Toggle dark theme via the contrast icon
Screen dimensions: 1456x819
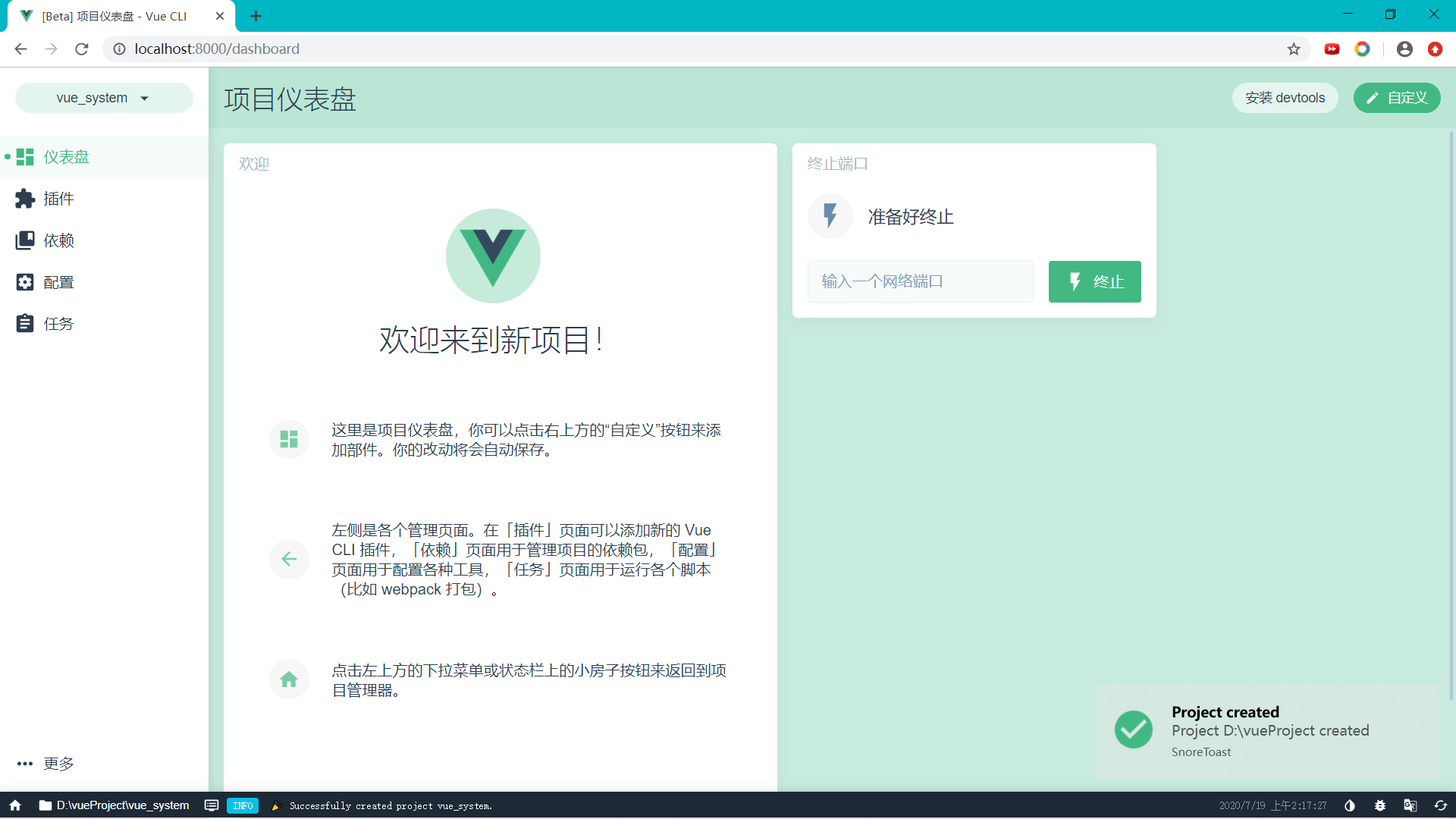click(x=1350, y=805)
